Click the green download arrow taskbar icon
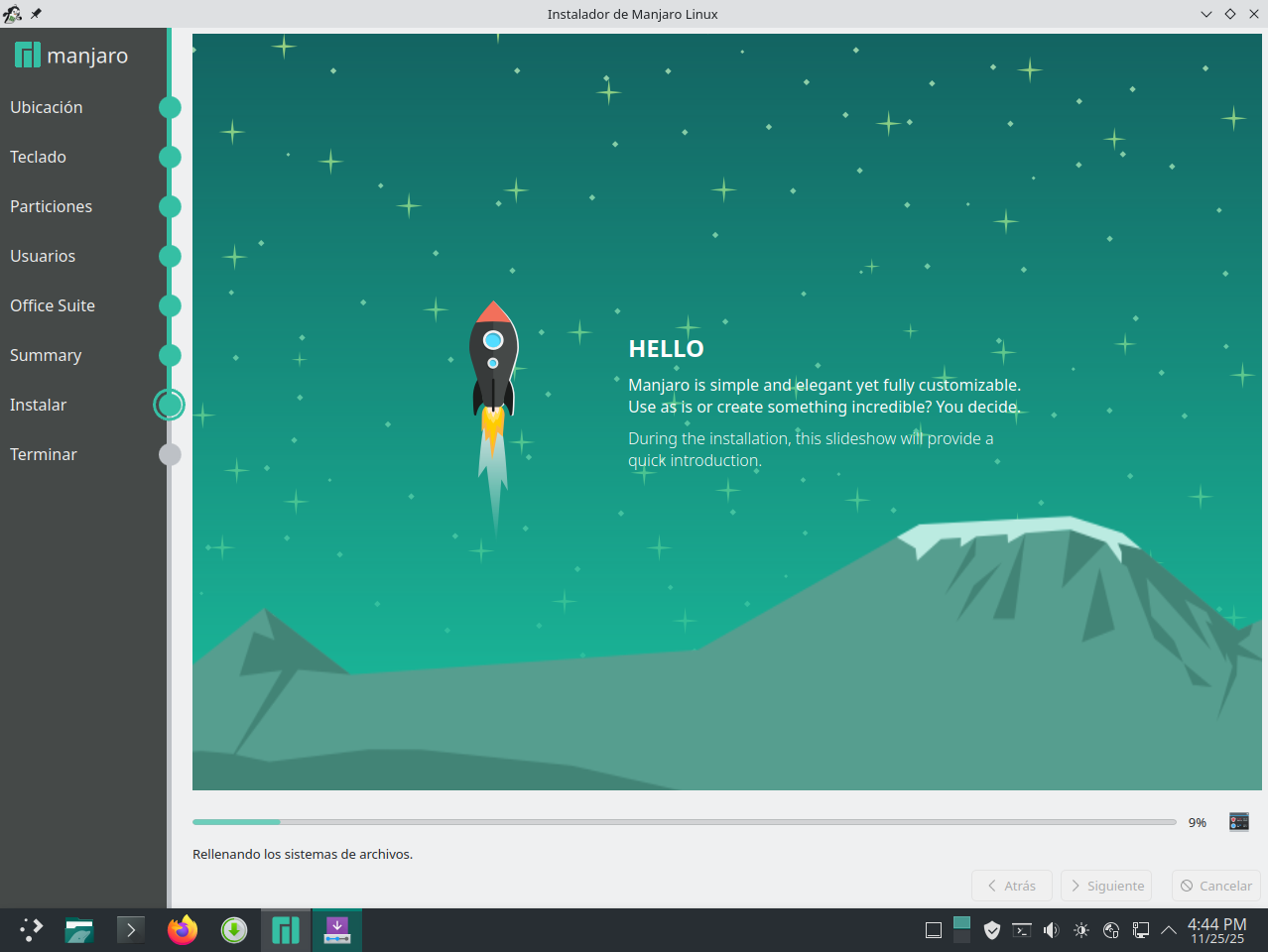This screenshot has width=1268, height=952. coord(234,930)
